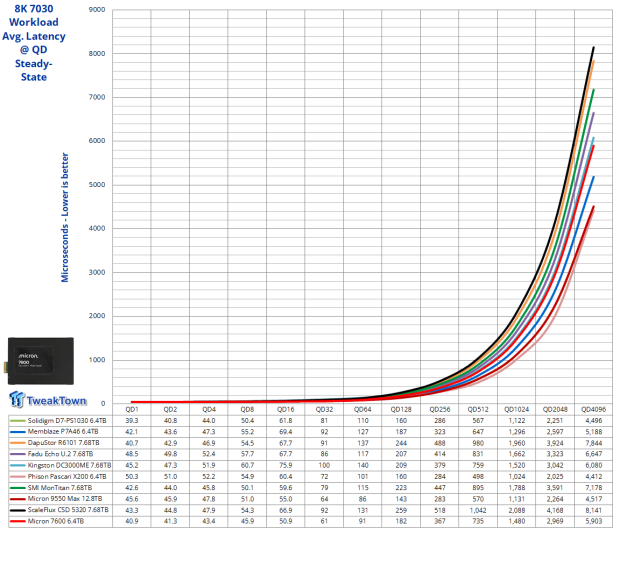
Task: Click the 'SMI MonTitan 7.68TB' legend label
Action: point(60,488)
